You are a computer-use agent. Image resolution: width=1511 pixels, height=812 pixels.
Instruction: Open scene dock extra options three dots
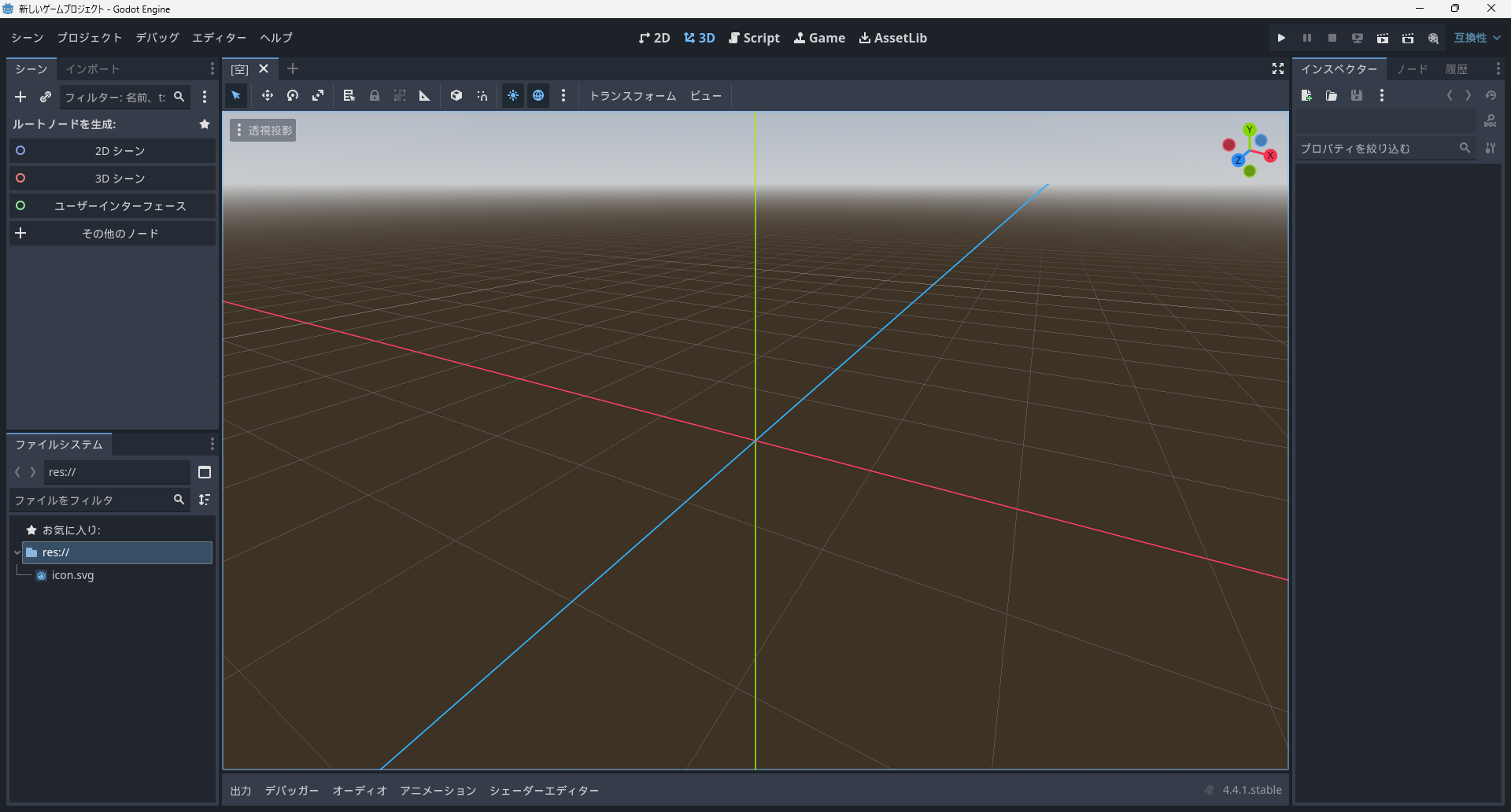(x=205, y=97)
